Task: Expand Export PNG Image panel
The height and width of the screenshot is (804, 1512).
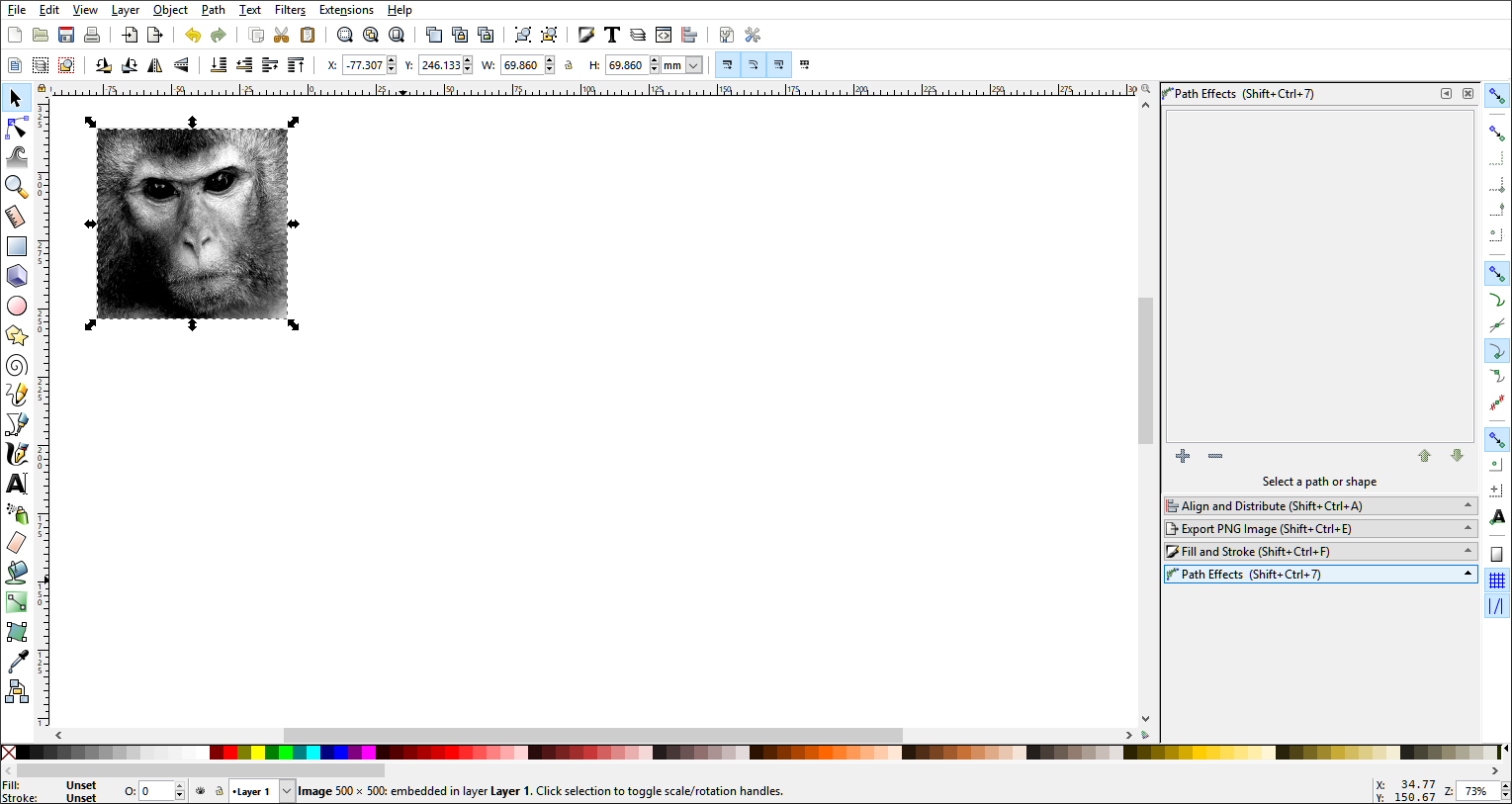Action: (x=1321, y=528)
